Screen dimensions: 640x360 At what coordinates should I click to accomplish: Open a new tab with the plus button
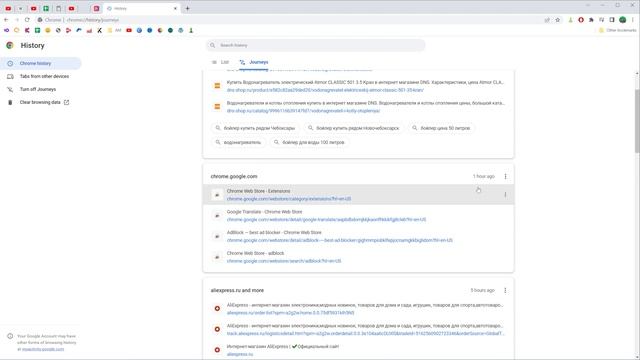(x=187, y=8)
